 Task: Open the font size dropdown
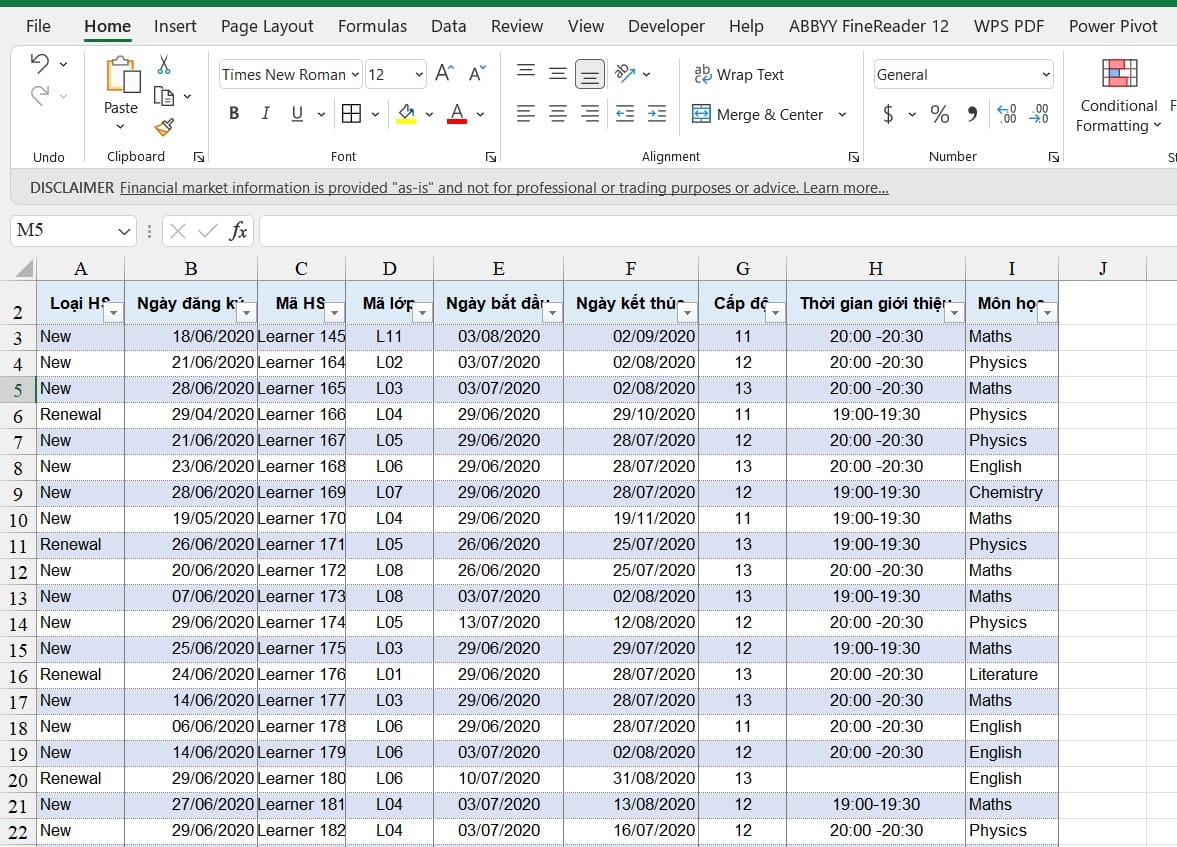[419, 74]
